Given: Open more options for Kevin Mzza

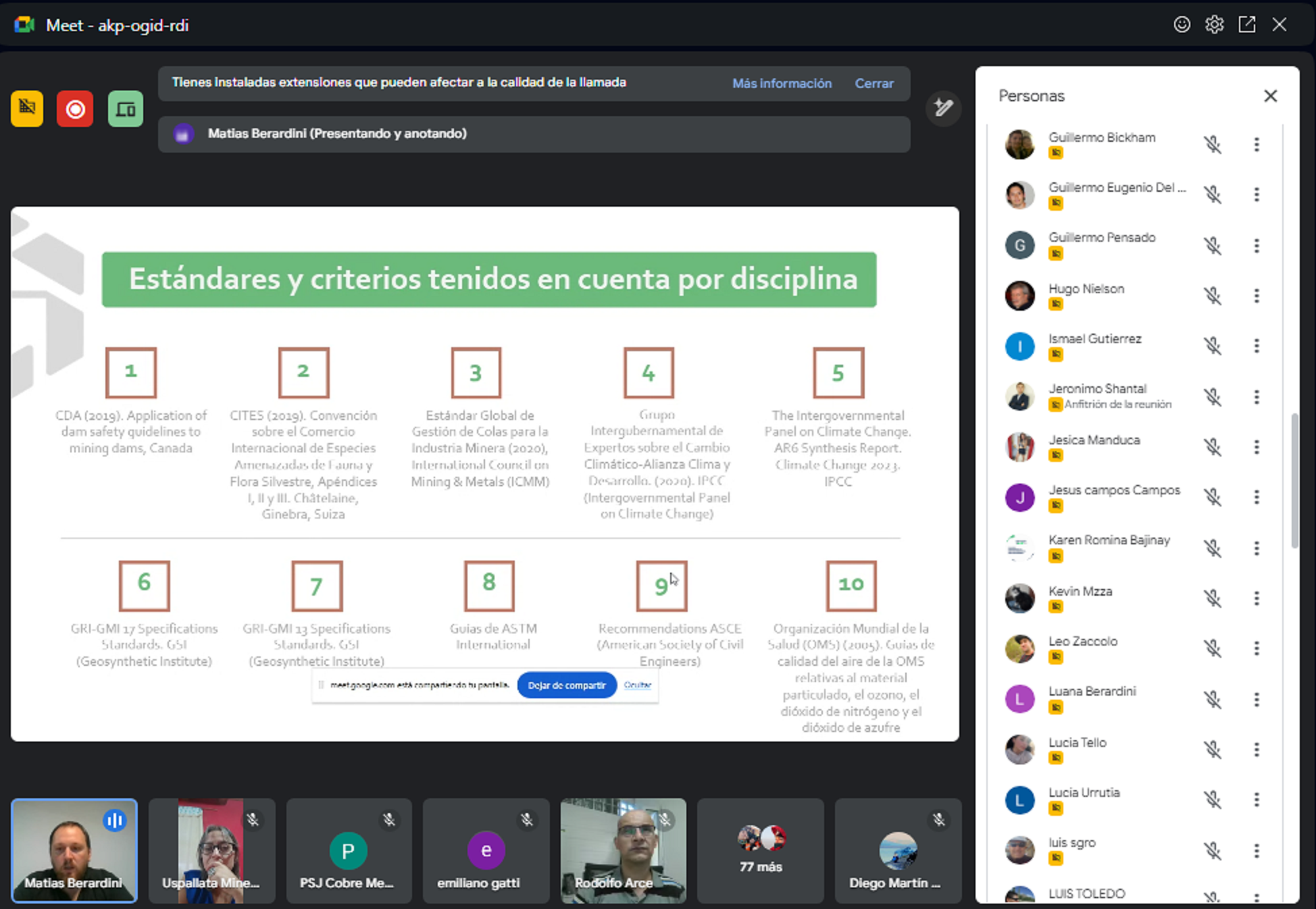Looking at the screenshot, I should tap(1257, 598).
